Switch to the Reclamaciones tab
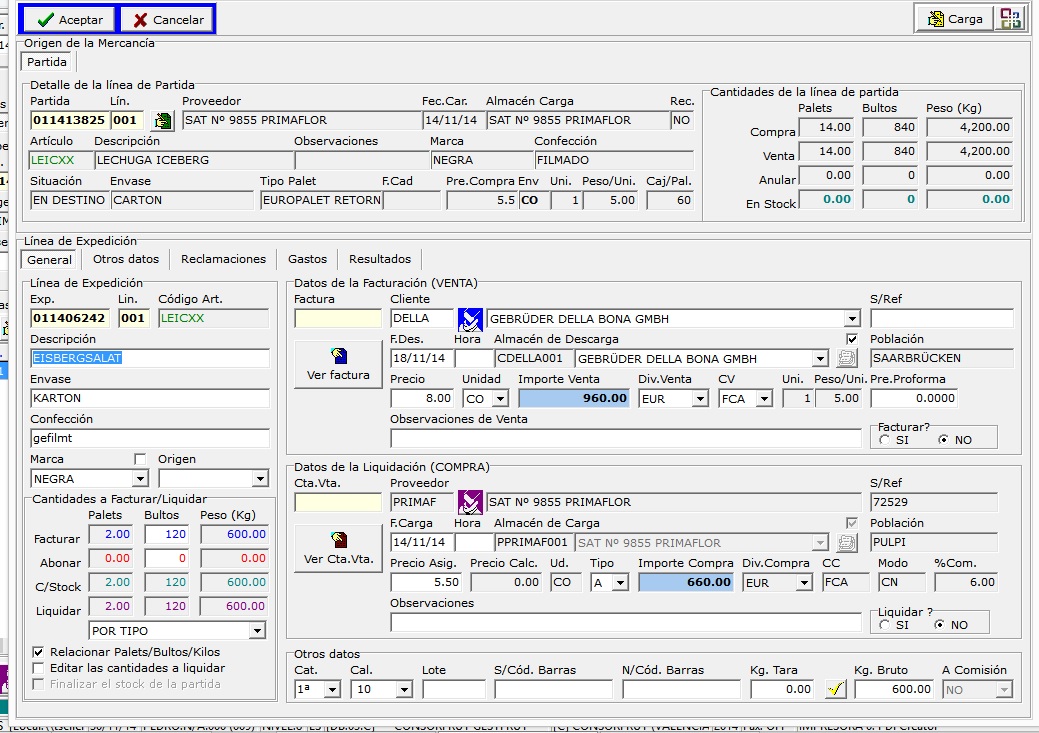Viewport: 1039px width, 733px height. tap(223, 259)
